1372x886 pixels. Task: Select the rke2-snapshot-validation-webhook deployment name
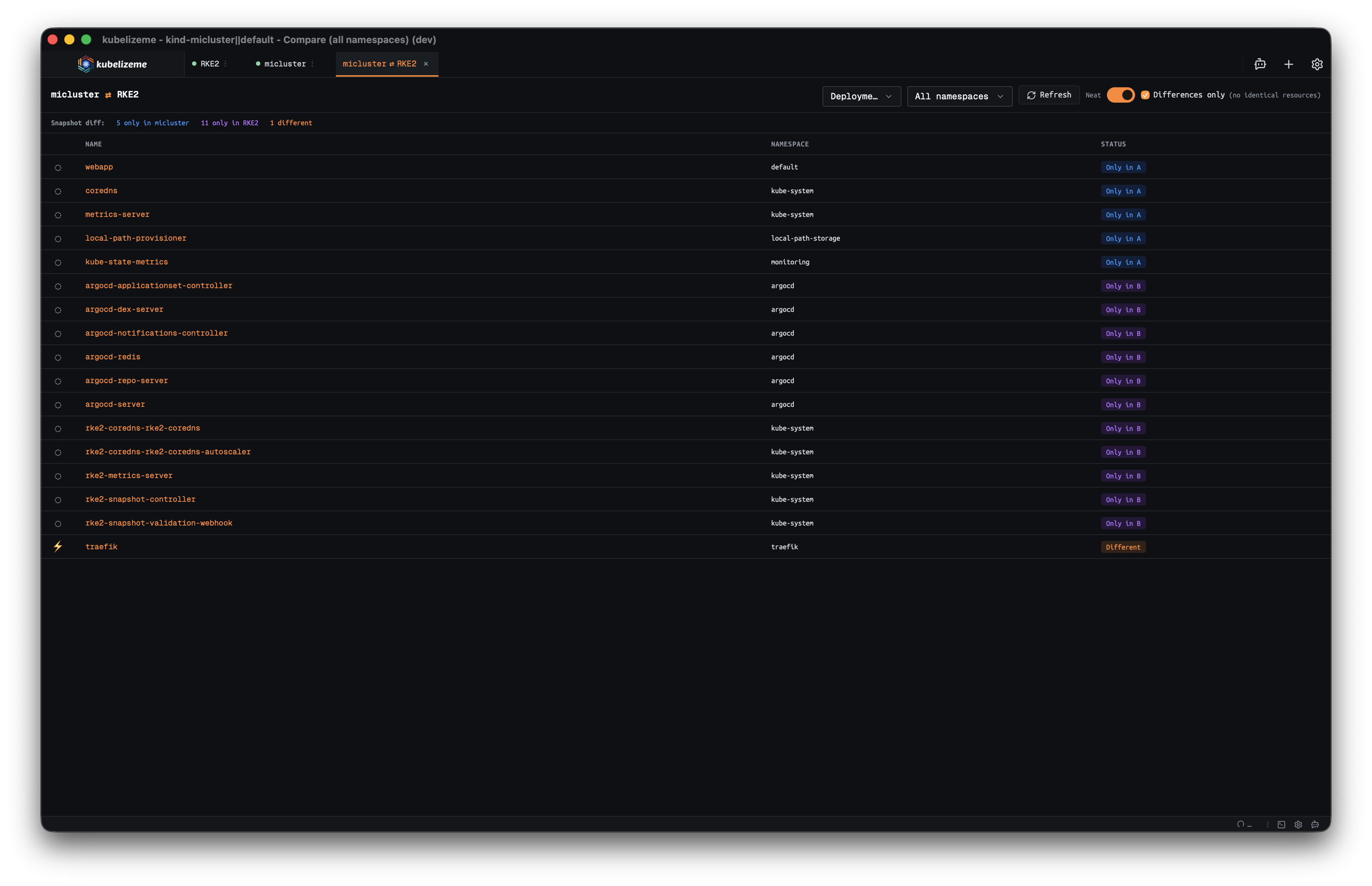[159, 523]
